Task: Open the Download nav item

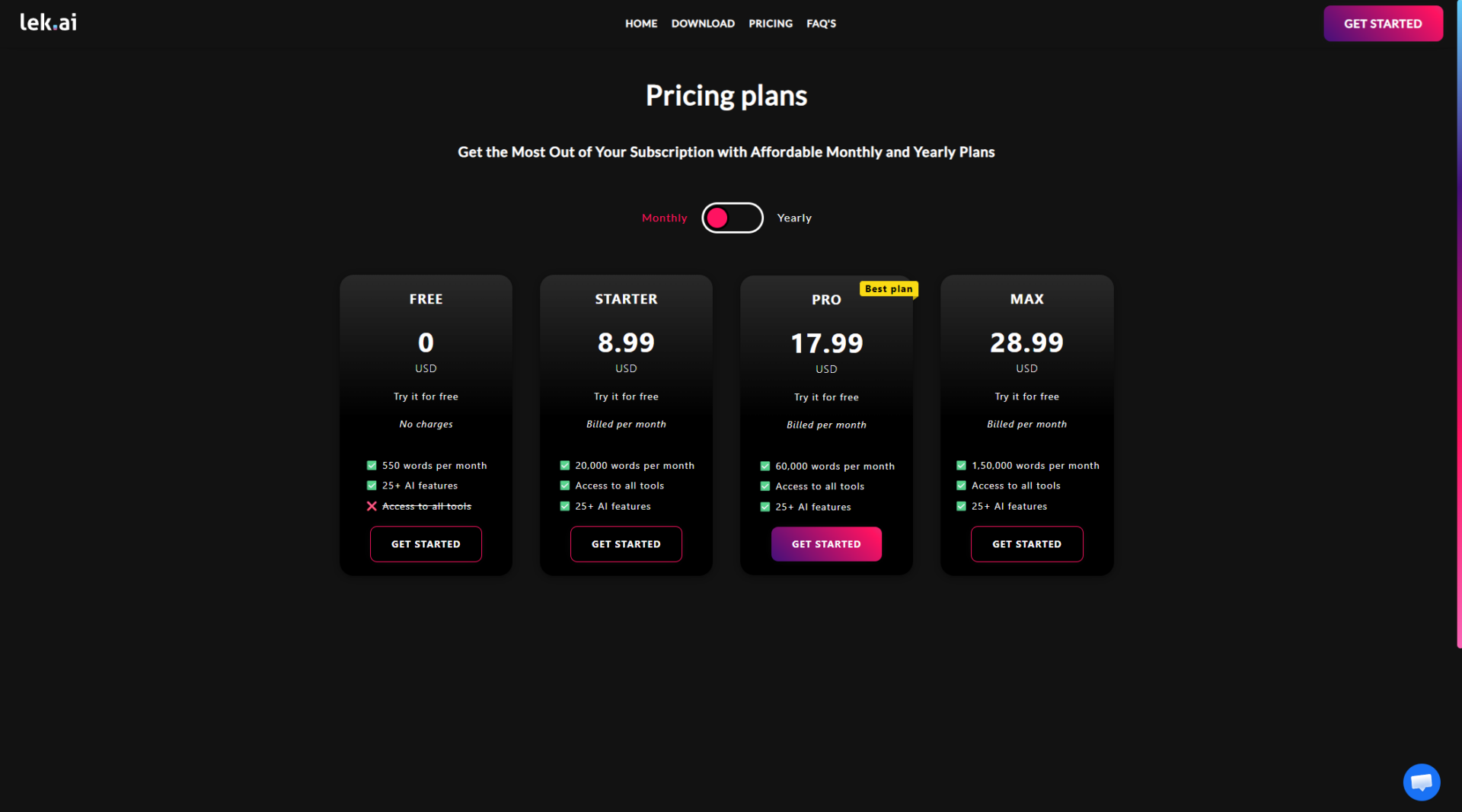Action: point(703,24)
